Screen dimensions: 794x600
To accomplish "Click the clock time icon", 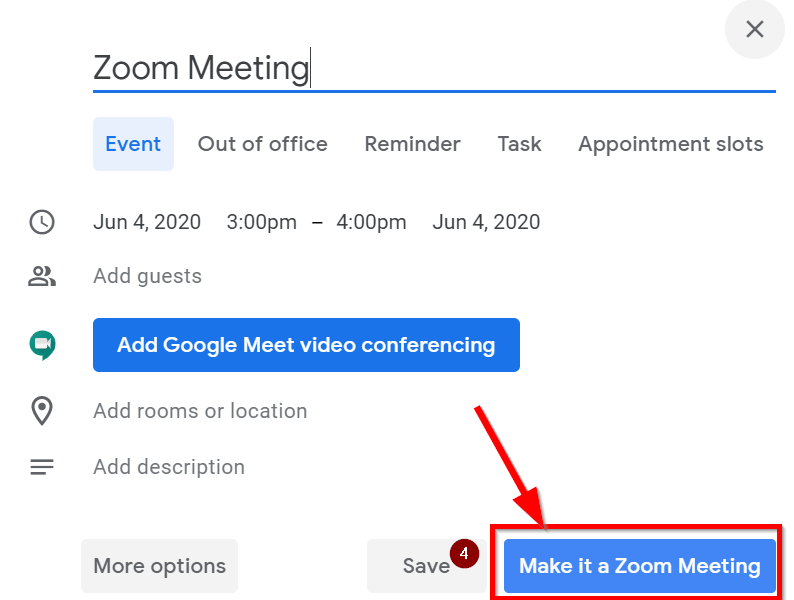I will tap(42, 222).
